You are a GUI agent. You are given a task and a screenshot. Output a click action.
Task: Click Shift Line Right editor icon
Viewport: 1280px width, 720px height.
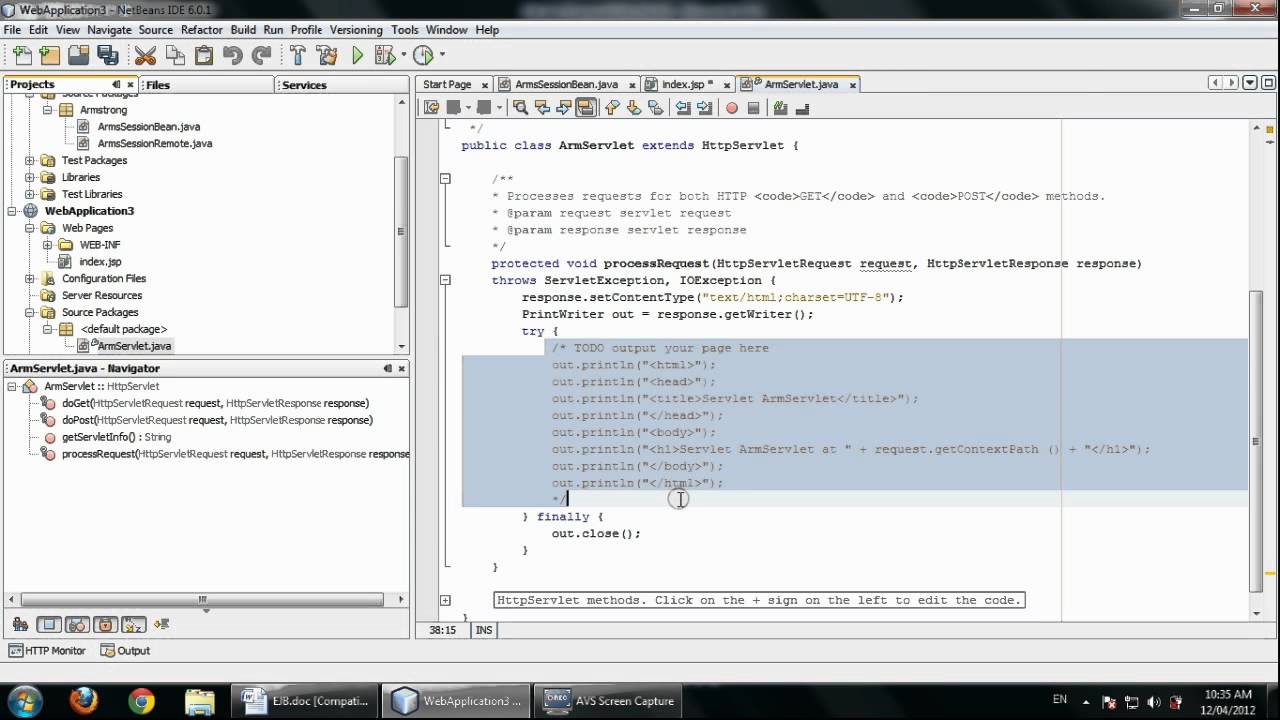[x=704, y=107]
